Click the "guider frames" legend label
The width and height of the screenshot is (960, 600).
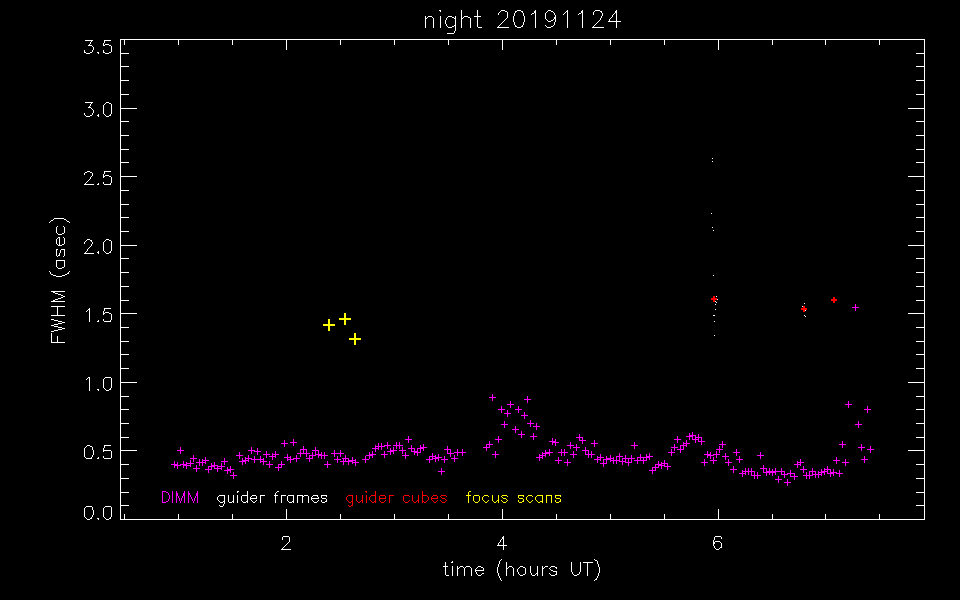[x=272, y=498]
